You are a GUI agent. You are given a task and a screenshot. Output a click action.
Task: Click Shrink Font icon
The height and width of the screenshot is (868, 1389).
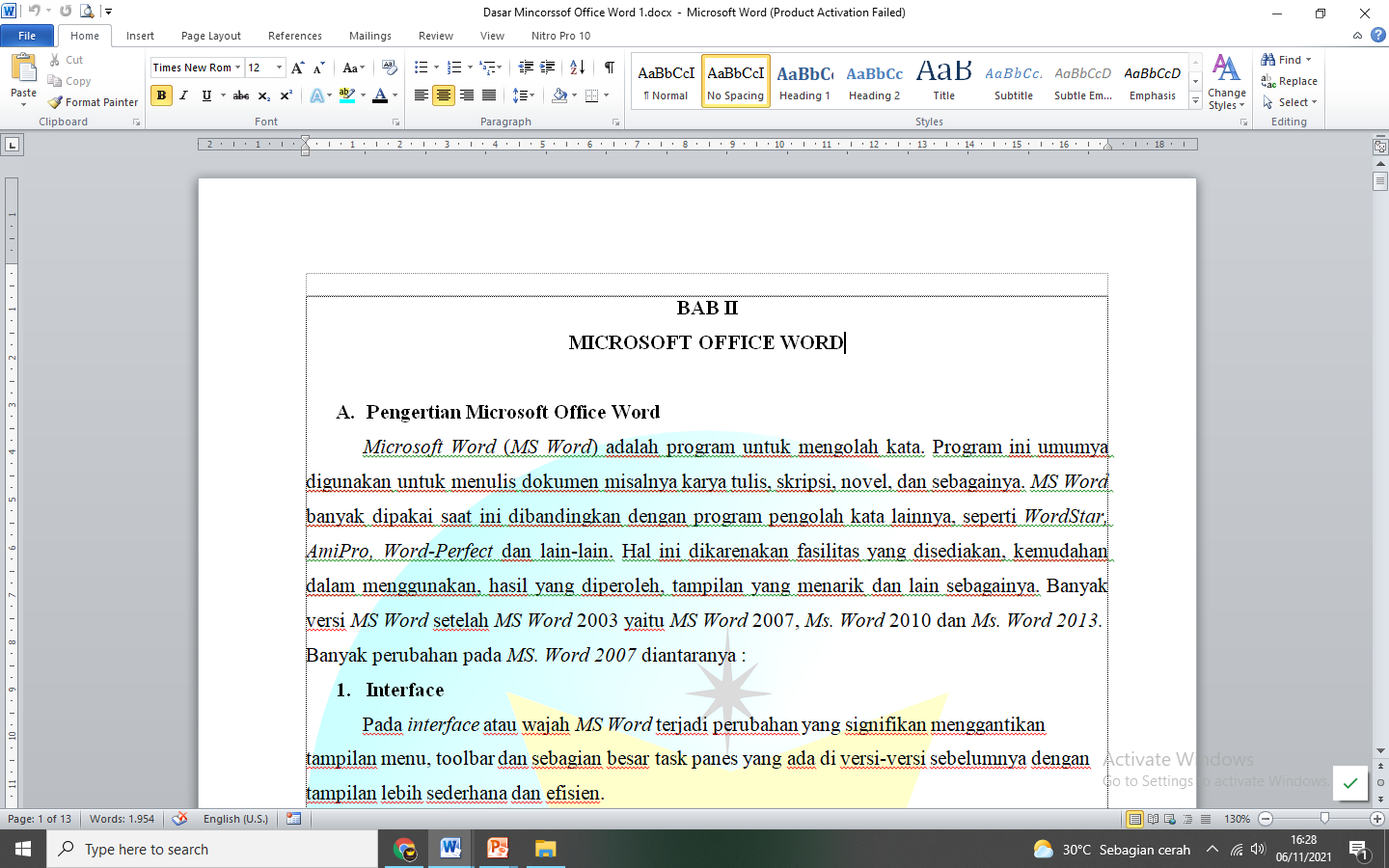319,68
